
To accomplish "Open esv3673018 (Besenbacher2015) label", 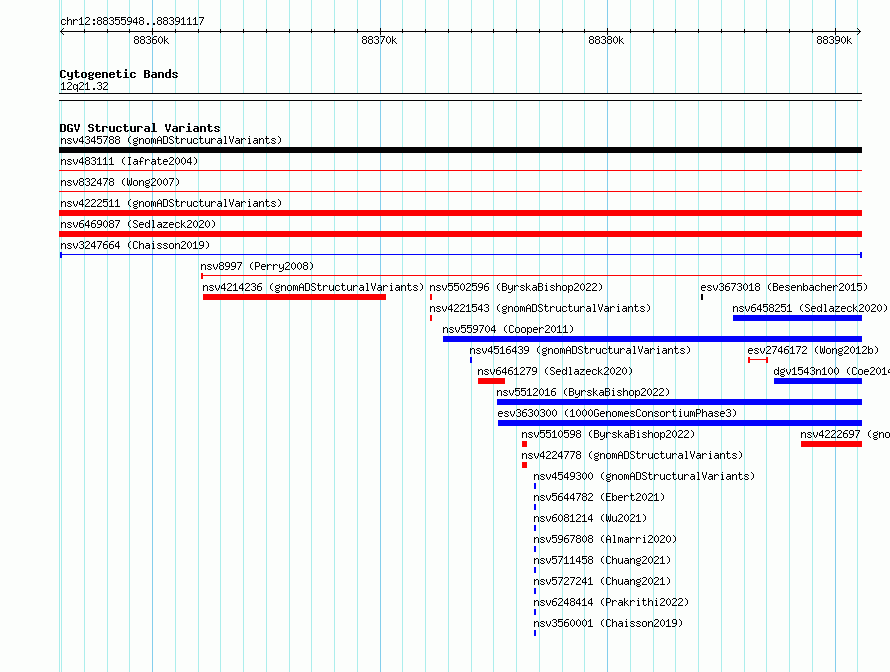I will tap(784, 287).
